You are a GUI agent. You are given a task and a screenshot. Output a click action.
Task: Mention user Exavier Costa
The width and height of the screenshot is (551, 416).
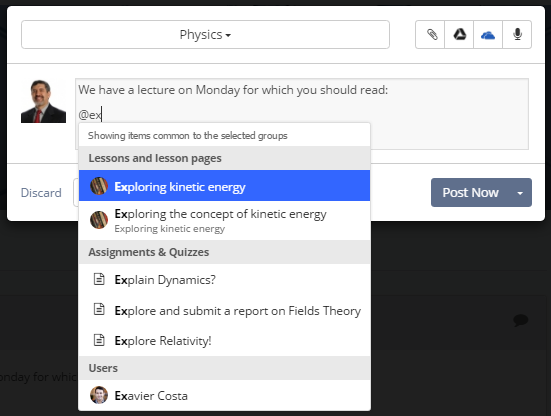pyautogui.click(x=225, y=396)
